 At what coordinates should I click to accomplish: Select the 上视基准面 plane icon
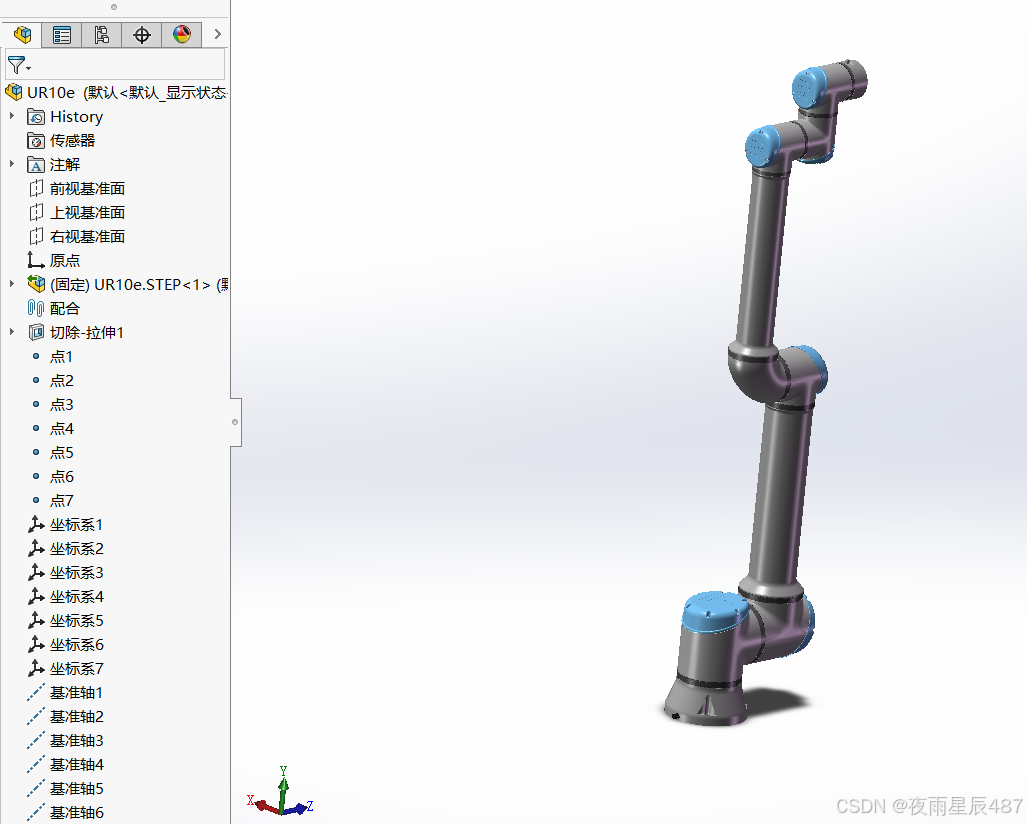(x=36, y=212)
